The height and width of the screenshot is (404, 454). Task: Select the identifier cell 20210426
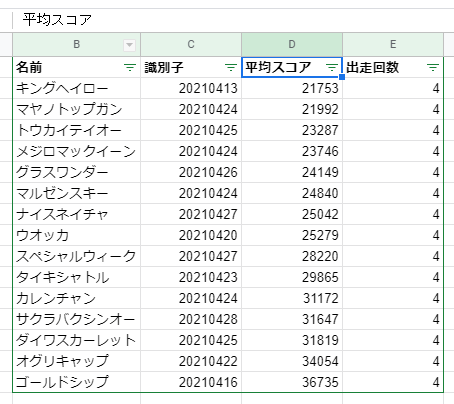point(191,172)
